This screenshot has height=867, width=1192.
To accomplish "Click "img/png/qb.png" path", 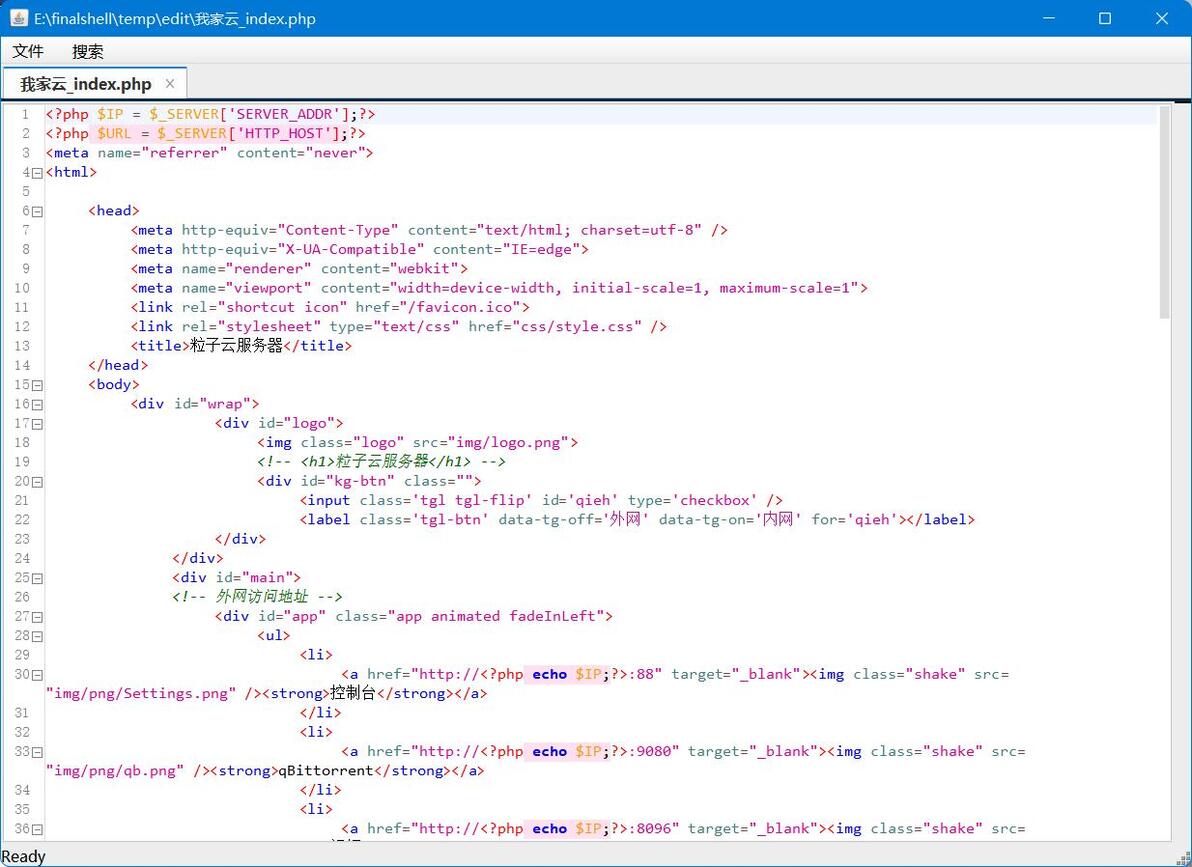I will click(x=115, y=770).
